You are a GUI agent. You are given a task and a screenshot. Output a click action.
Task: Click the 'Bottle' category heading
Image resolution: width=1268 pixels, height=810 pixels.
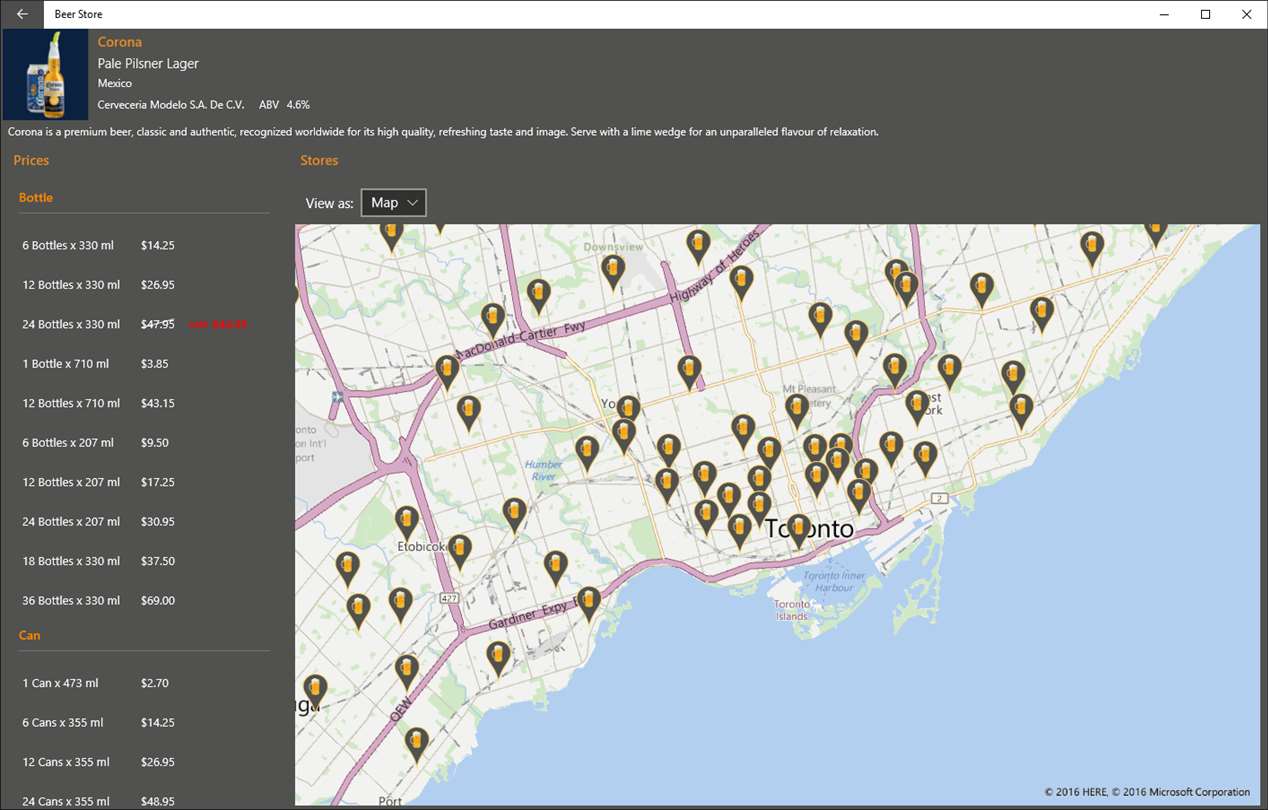coord(36,197)
